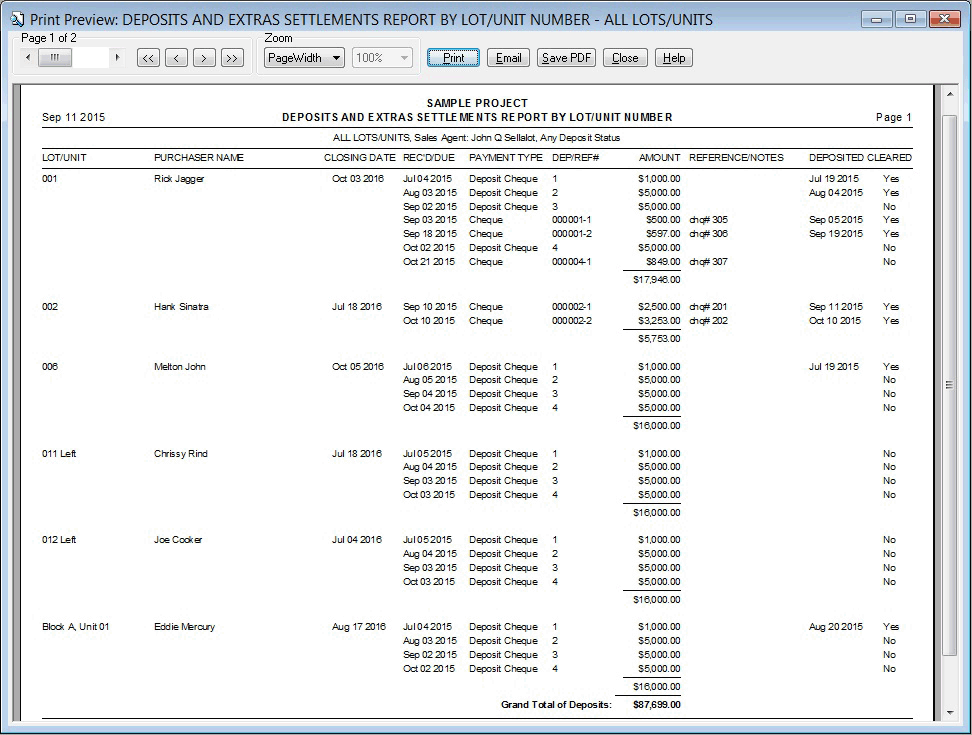Viewport: 972px width, 735px height.
Task: Click purchaser name Eddie Mercury
Action: 185,627
